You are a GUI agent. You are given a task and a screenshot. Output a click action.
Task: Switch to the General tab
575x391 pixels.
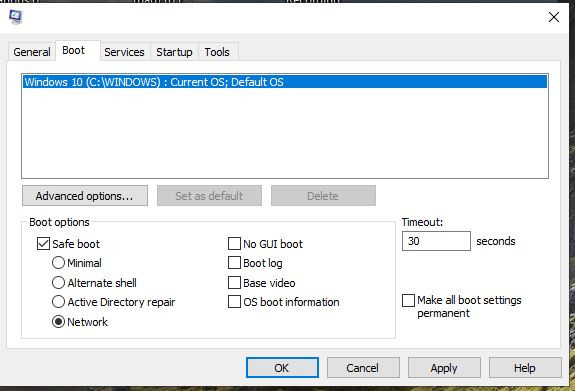click(x=32, y=52)
